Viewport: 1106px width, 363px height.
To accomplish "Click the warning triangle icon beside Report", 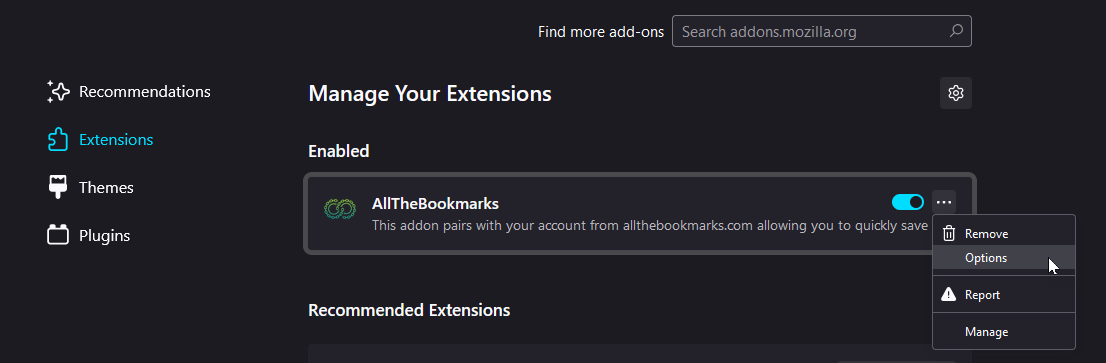I will [x=949, y=295].
